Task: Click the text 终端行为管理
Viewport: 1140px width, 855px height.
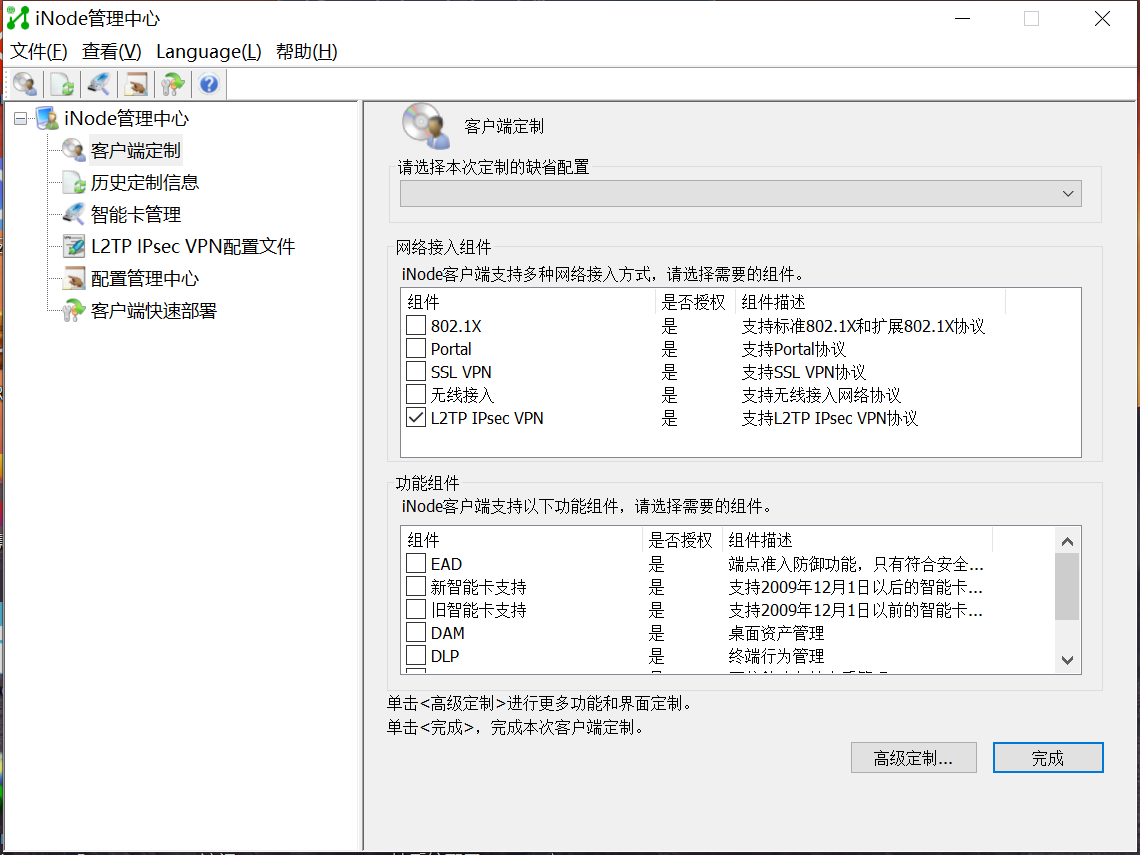Action: [x=776, y=656]
